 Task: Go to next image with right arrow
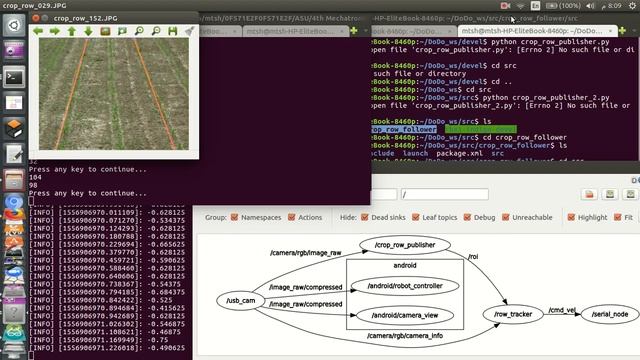click(55, 31)
